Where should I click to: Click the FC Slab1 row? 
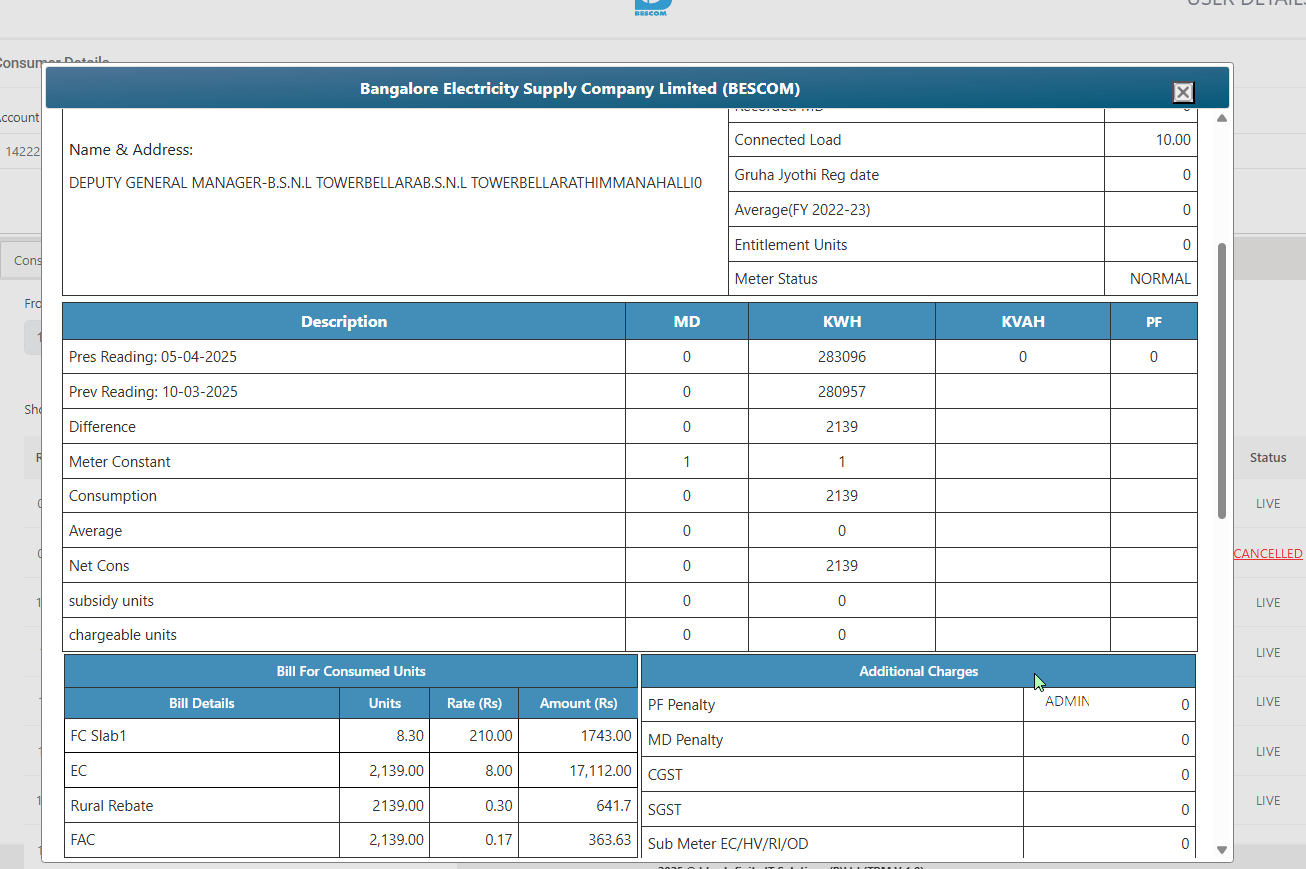pyautogui.click(x=351, y=736)
